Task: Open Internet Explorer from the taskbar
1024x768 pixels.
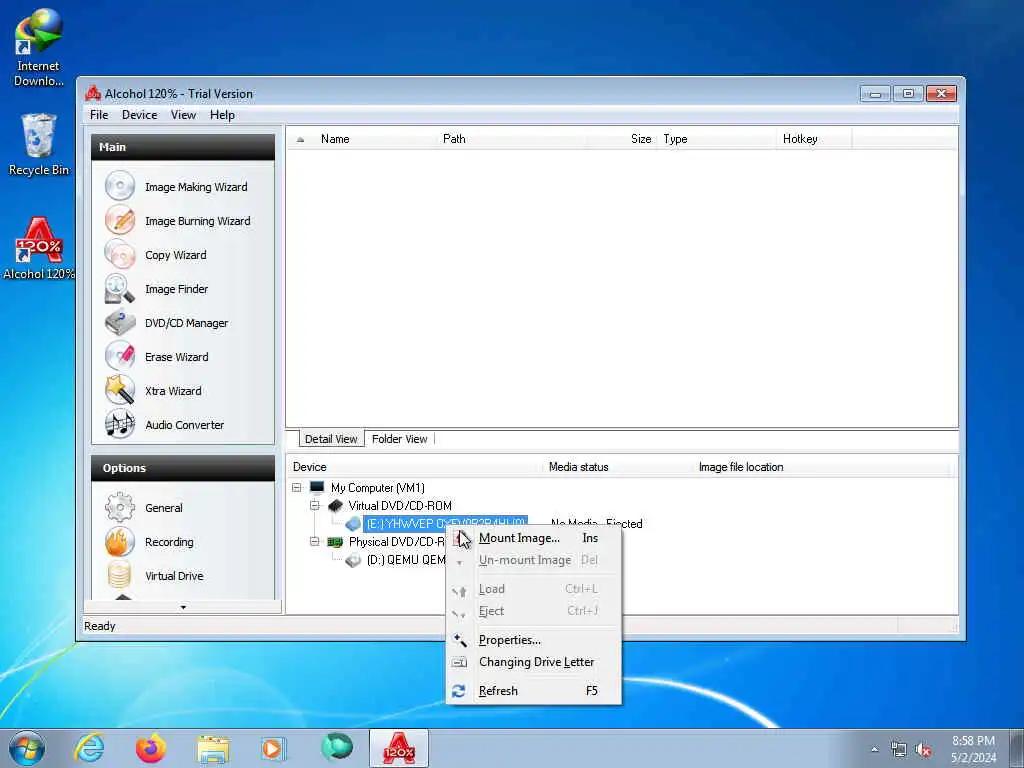Action: coord(89,748)
